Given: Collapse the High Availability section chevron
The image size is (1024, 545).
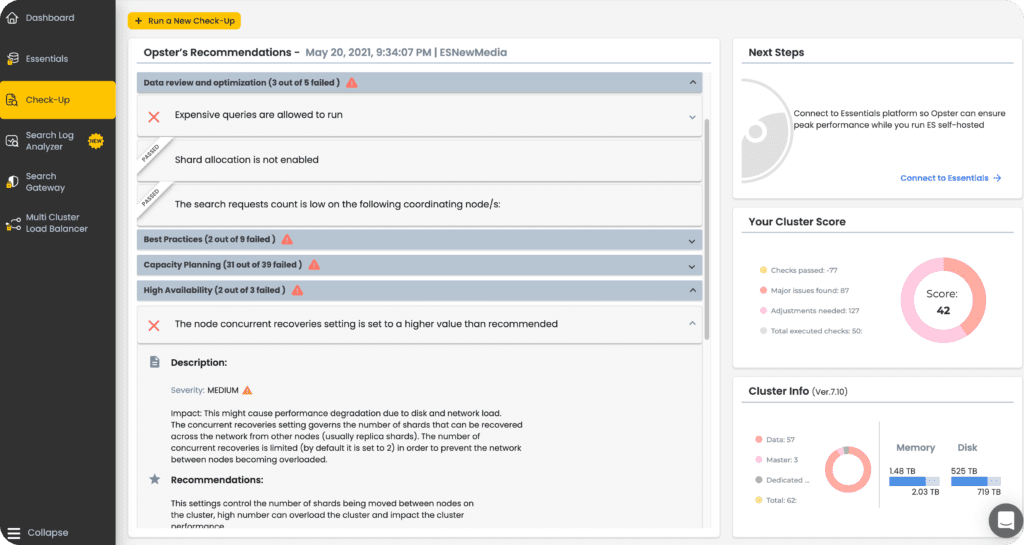Looking at the screenshot, I should 692,290.
